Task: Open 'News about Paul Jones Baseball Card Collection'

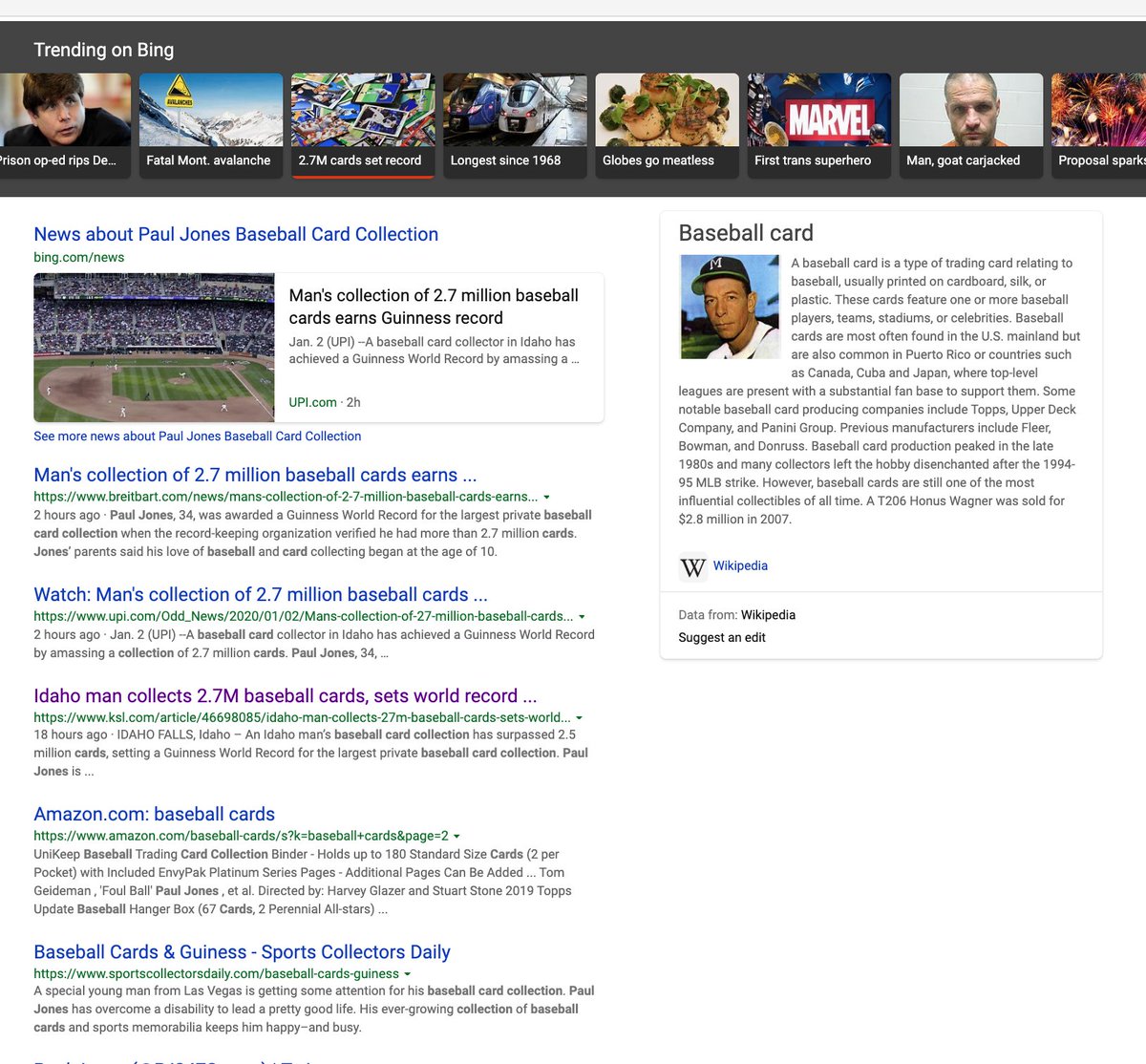Action: coord(236,234)
